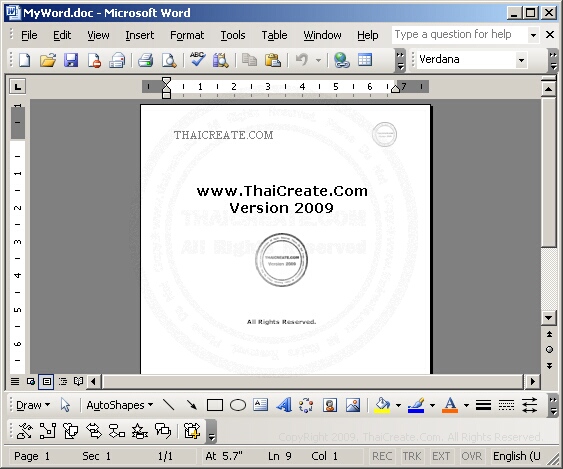The width and height of the screenshot is (563, 469).
Task: Expand Standard toolbar options chevron
Action: pyautogui.click(x=400, y=60)
